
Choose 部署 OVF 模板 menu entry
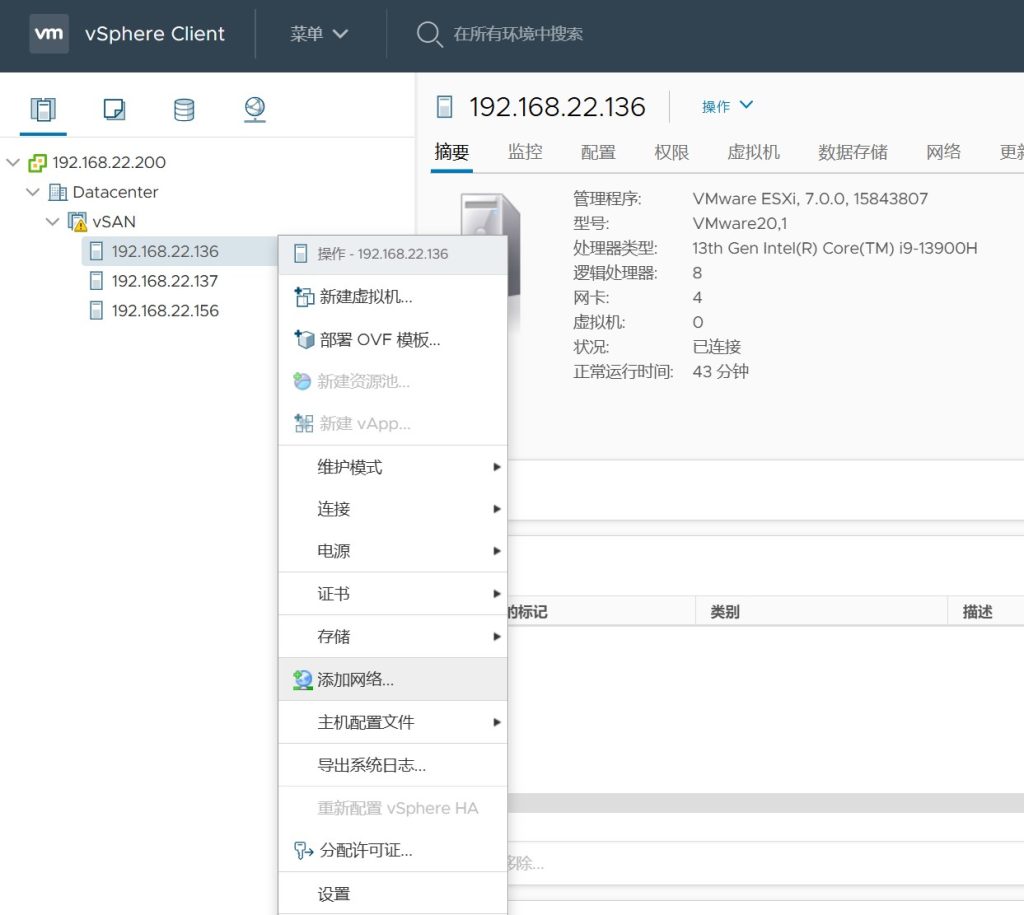pos(392,340)
